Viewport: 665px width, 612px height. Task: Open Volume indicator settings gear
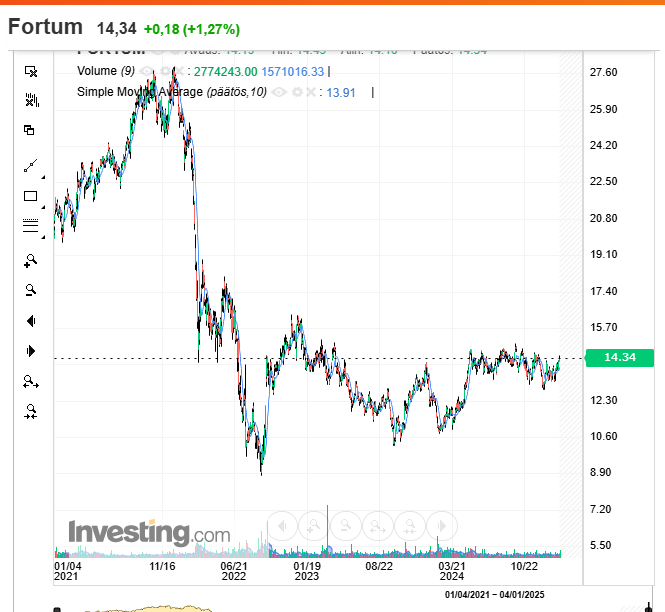165,71
